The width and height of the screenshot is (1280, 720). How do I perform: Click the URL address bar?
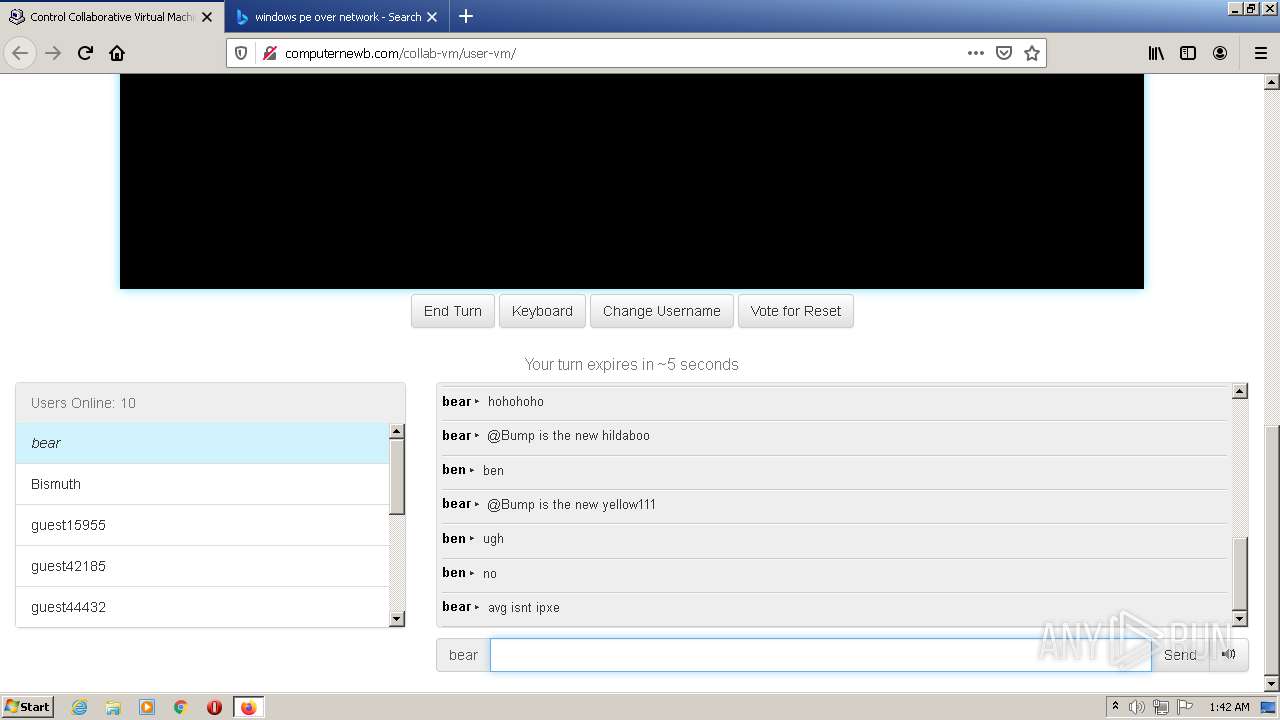[x=620, y=53]
